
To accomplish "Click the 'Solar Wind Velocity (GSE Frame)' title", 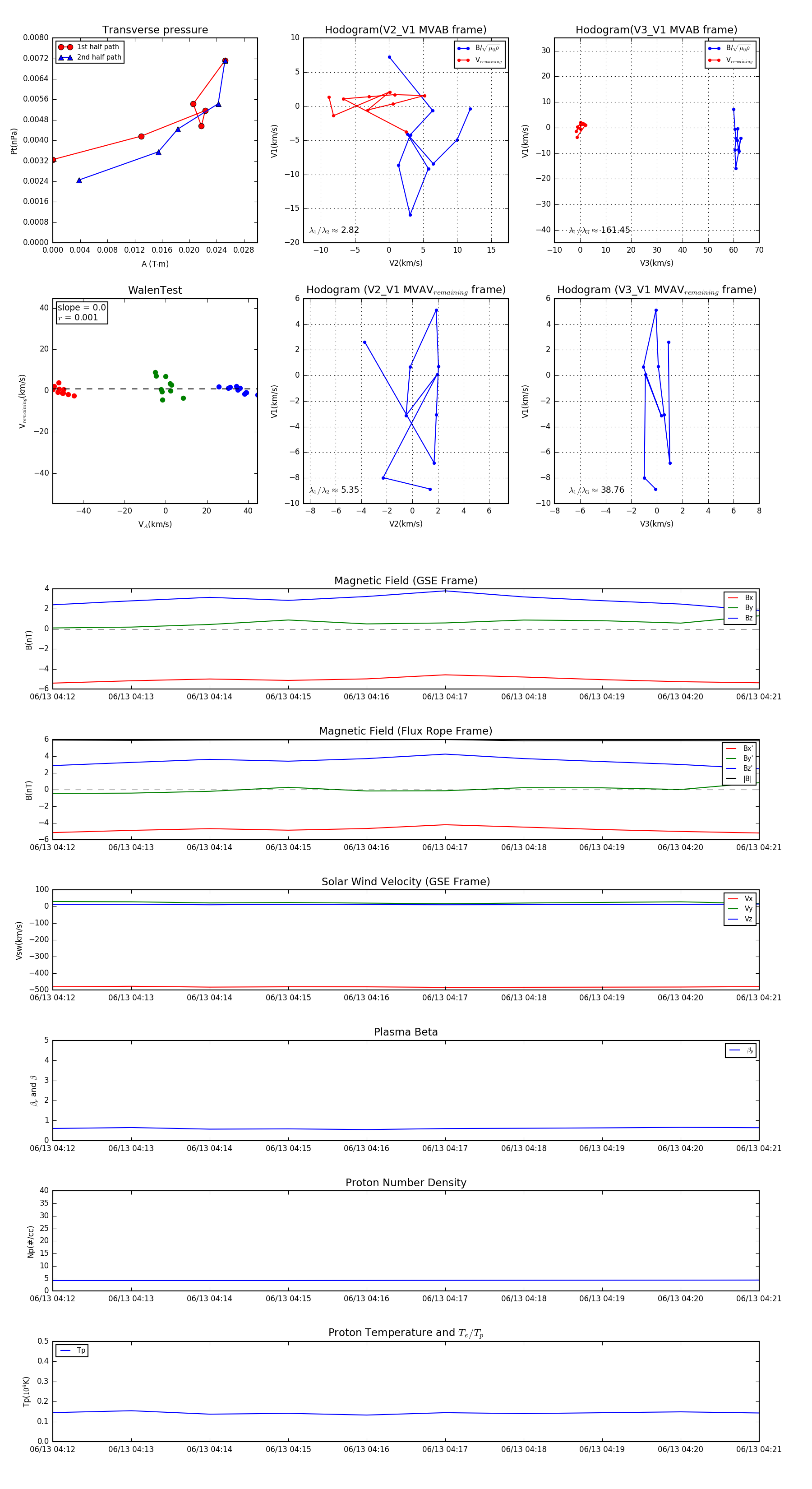I will (406, 882).
